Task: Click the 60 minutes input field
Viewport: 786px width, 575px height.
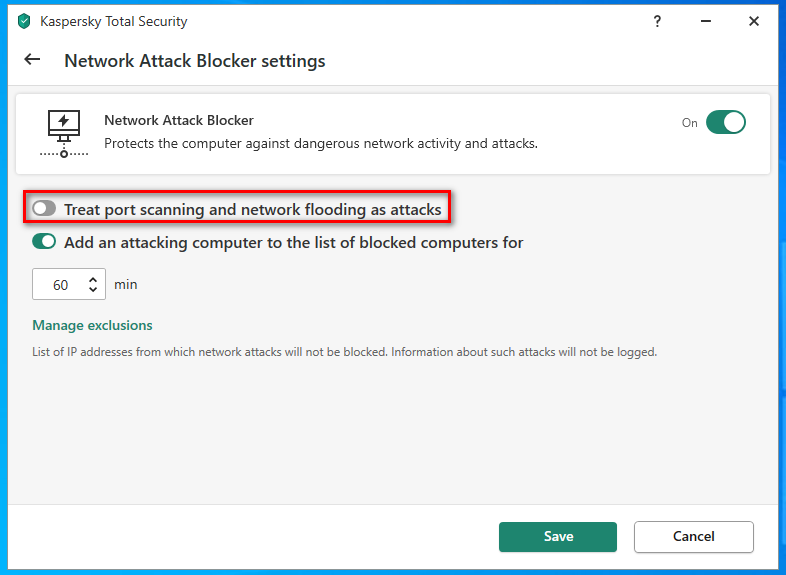Action: point(61,285)
